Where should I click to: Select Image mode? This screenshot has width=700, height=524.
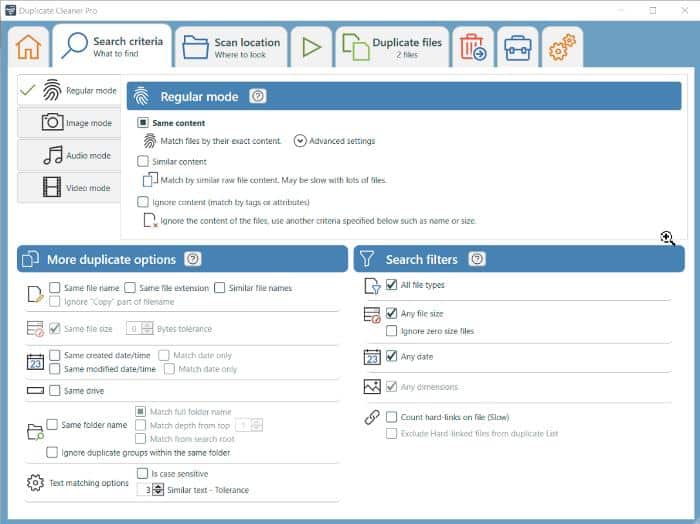tap(68, 122)
